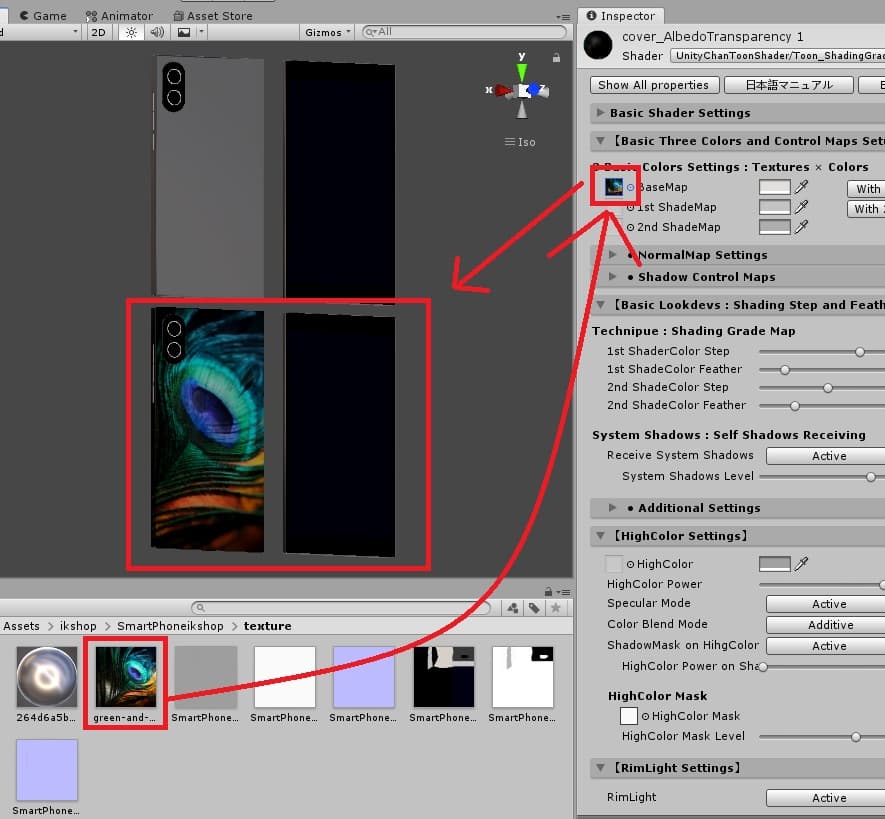Switch to the Animator tab
Viewport: 885px width, 819px height.
[x=119, y=16]
